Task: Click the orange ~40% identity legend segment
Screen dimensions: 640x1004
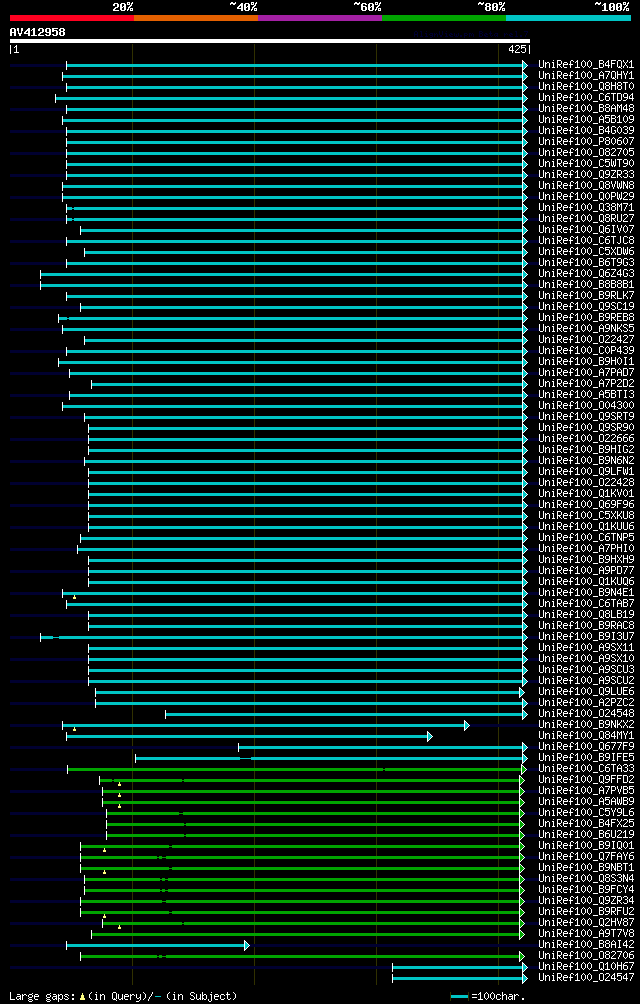Action: pos(196,18)
